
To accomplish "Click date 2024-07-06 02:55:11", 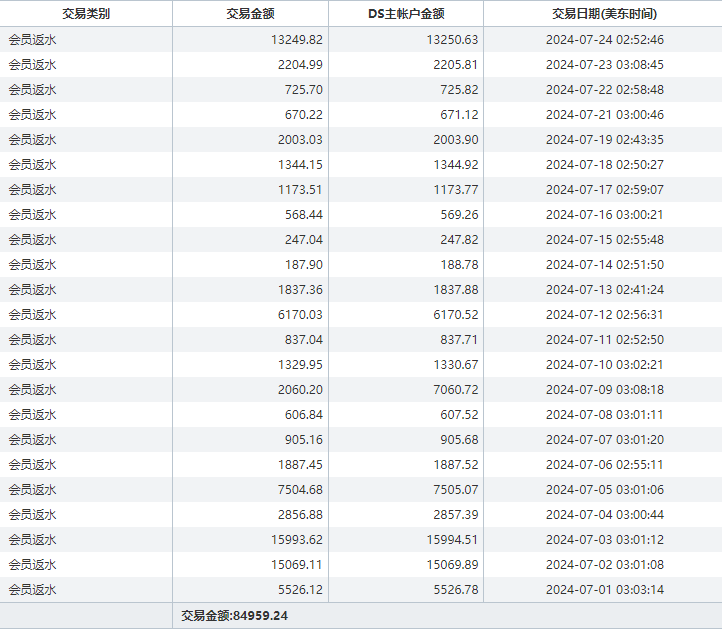I will point(605,465).
